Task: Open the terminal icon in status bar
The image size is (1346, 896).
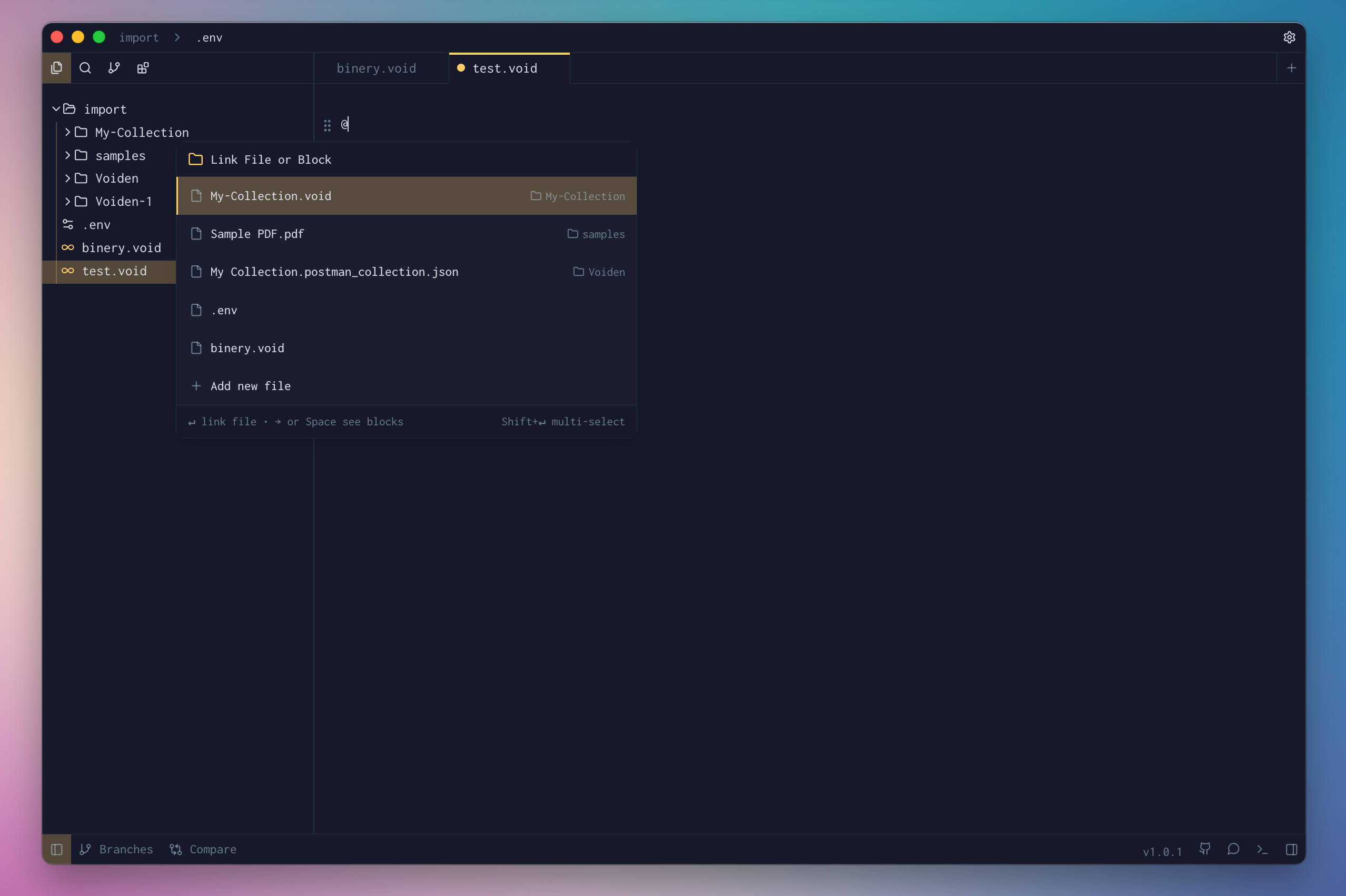Action: tap(1262, 849)
